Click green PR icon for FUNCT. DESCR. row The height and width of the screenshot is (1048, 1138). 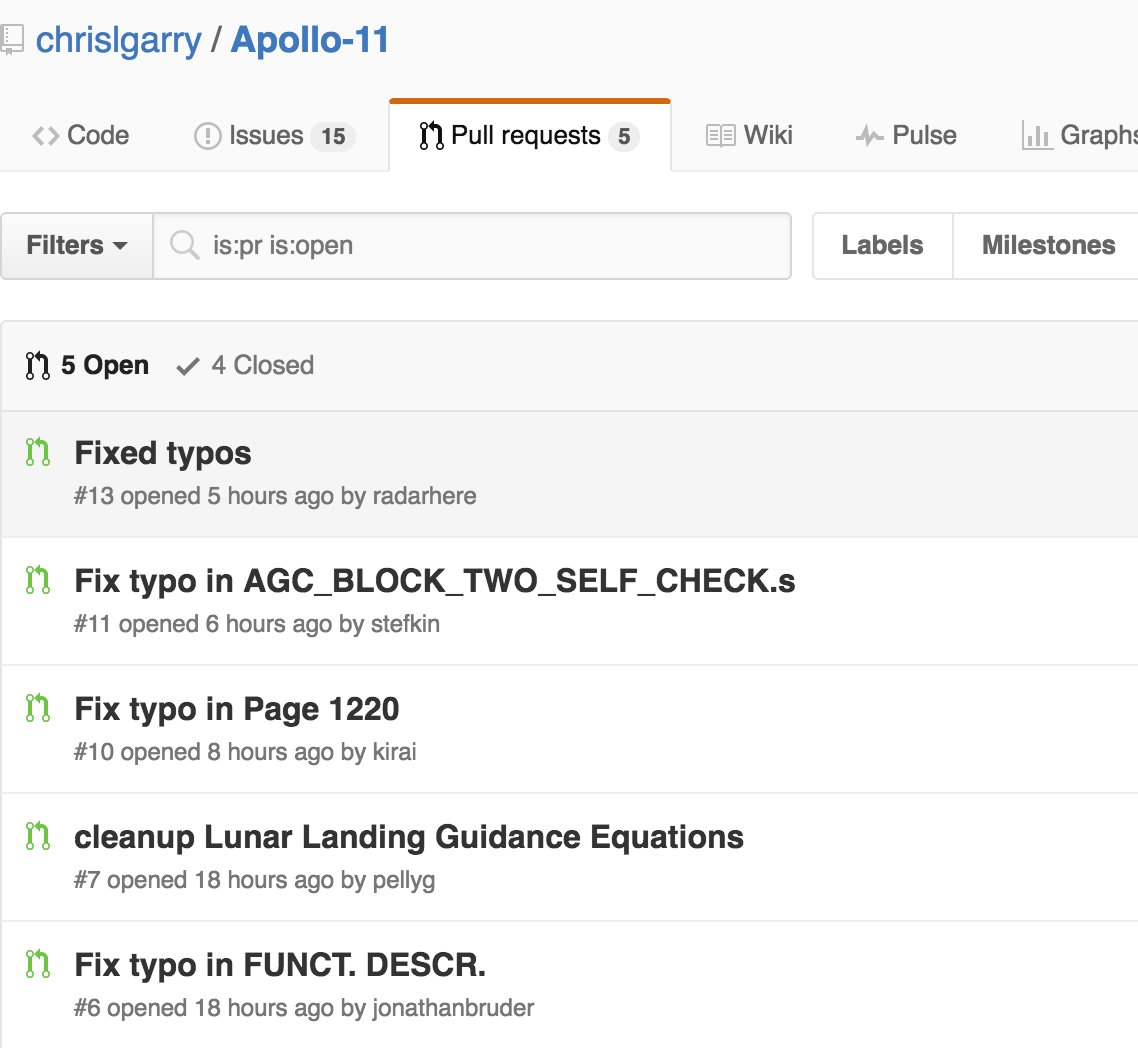coord(38,964)
